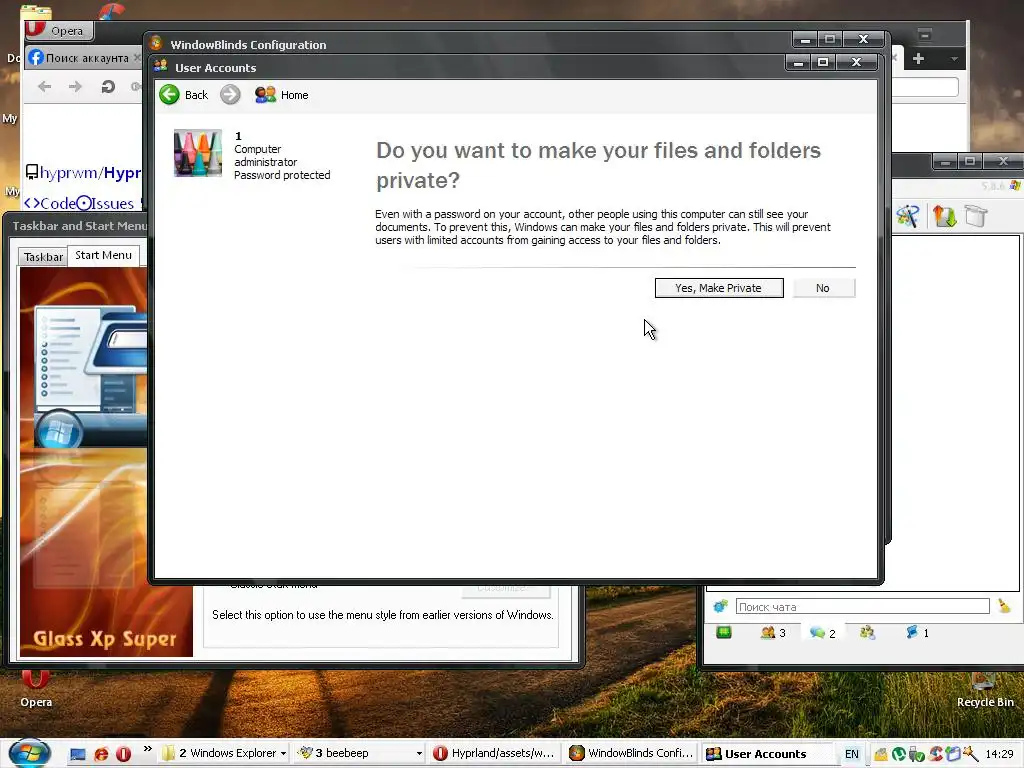Click into the Поиск чата search field
Screen dimensions: 1024x768
point(862,607)
